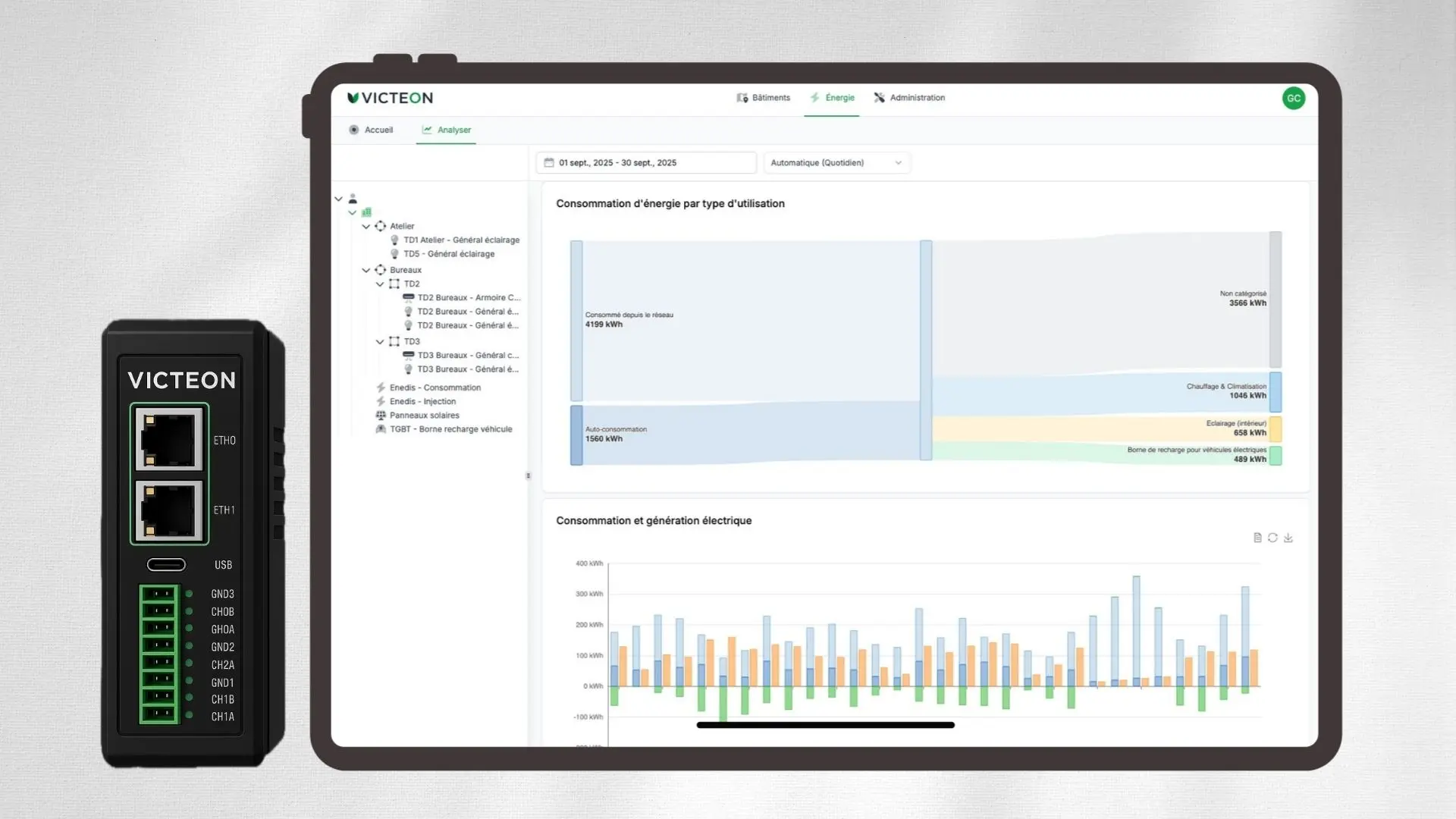Viewport: 1456px width, 819px height.
Task: Click the light bulb icon beside TD1 Atelier
Action: 394,240
